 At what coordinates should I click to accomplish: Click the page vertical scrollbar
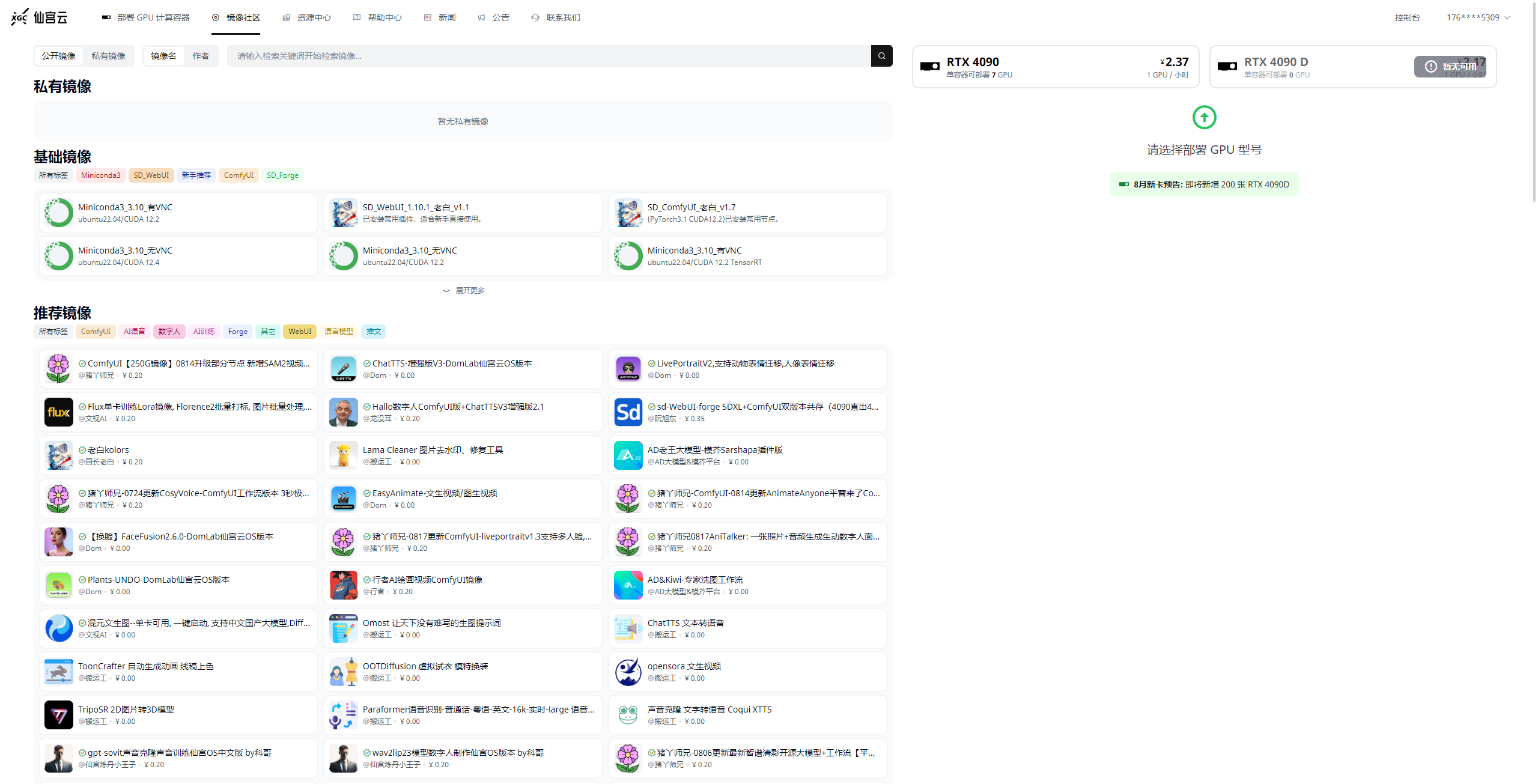[1534, 102]
